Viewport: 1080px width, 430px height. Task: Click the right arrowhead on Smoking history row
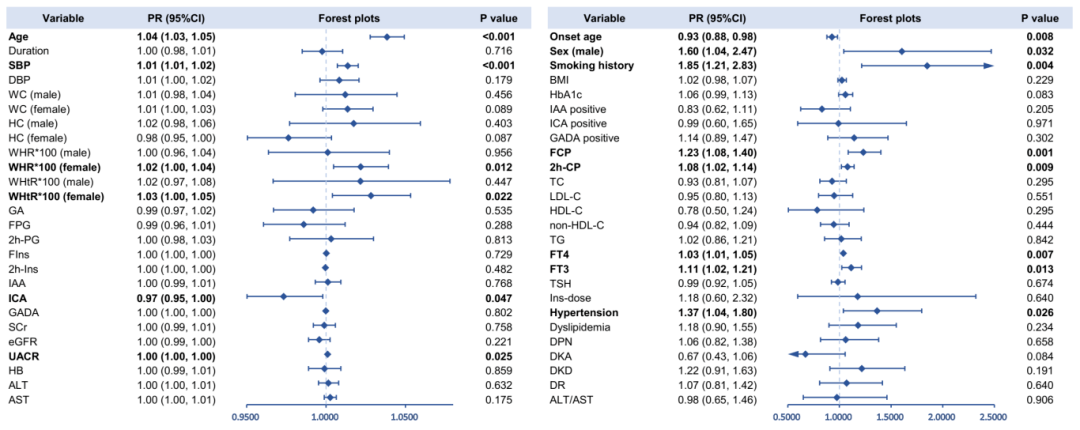[x=988, y=66]
